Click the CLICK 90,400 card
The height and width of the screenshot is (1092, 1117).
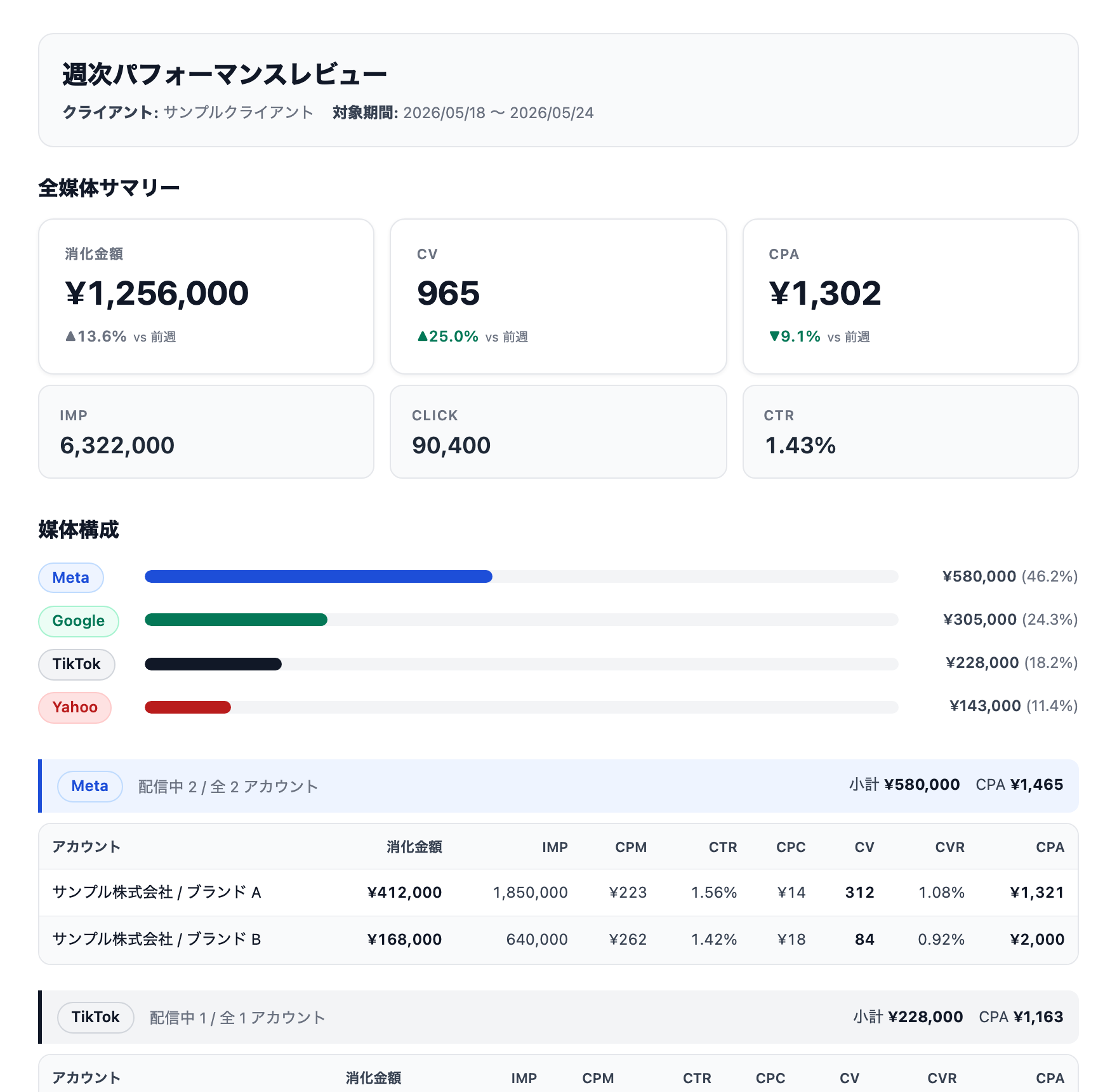558,432
